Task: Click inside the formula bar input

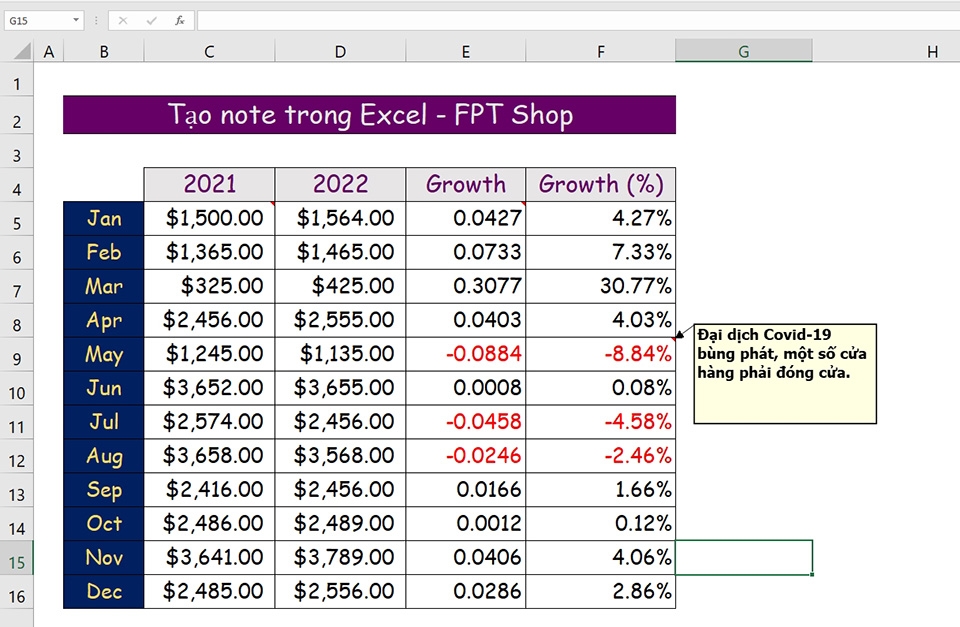Action: 578,20
